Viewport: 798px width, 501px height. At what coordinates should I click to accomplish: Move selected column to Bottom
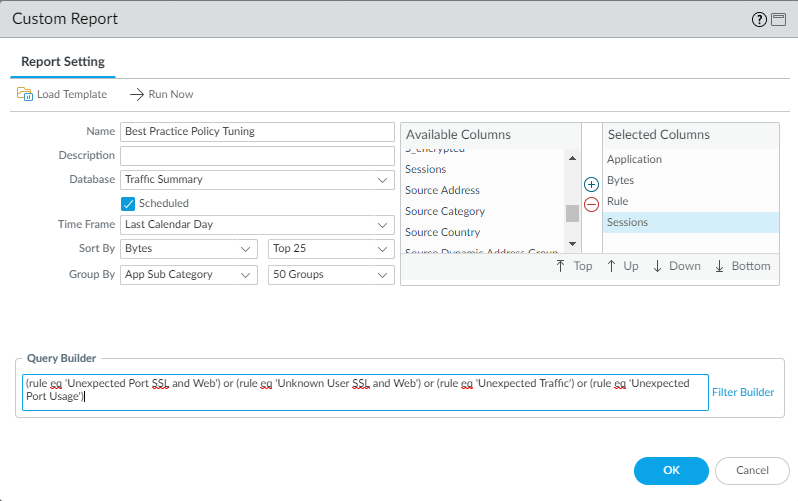click(741, 266)
